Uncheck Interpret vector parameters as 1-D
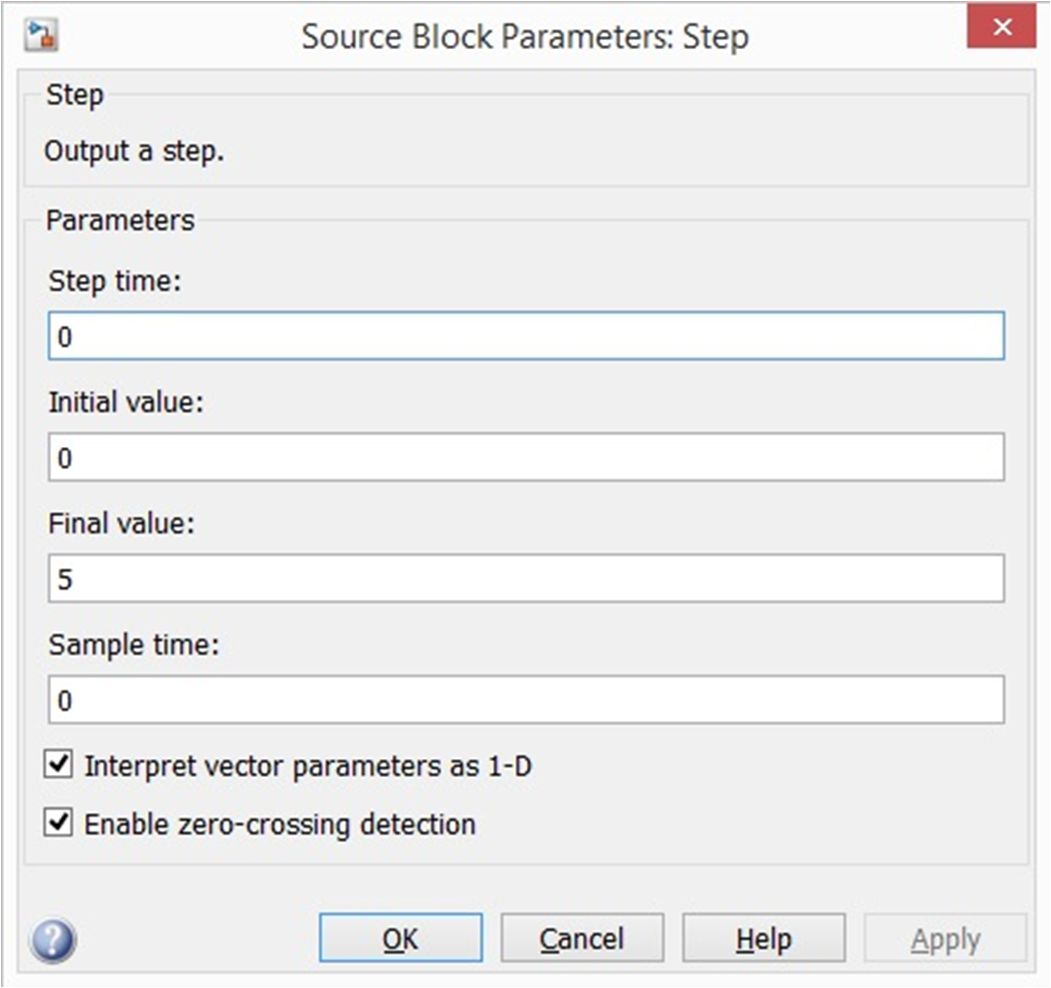The width and height of the screenshot is (1051, 988). coord(58,764)
